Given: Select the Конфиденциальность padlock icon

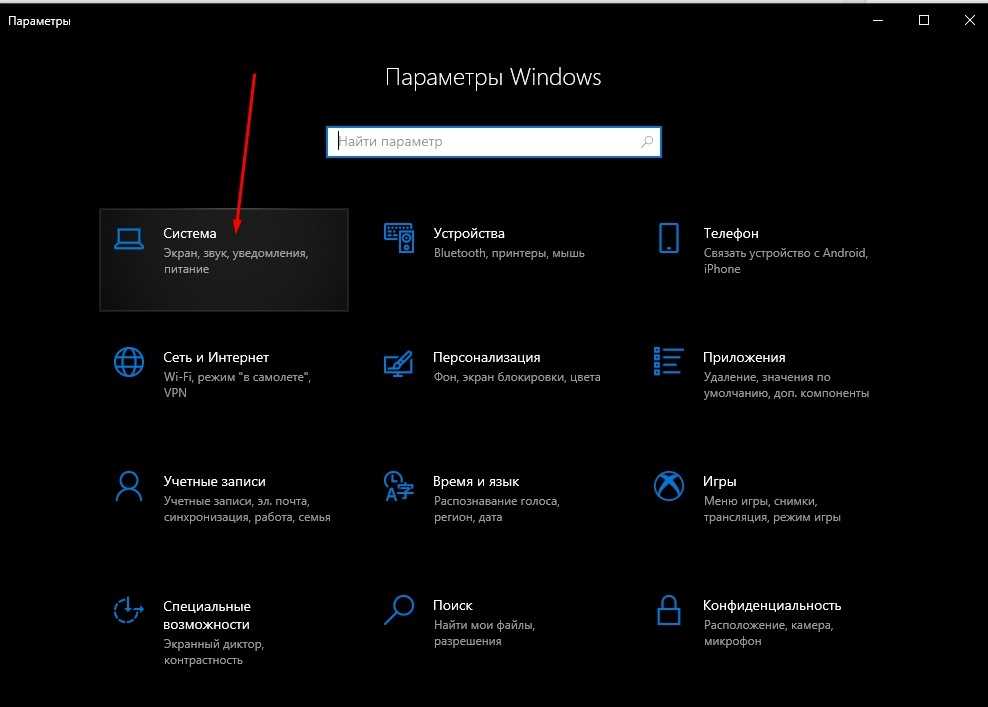Looking at the screenshot, I should (668, 608).
